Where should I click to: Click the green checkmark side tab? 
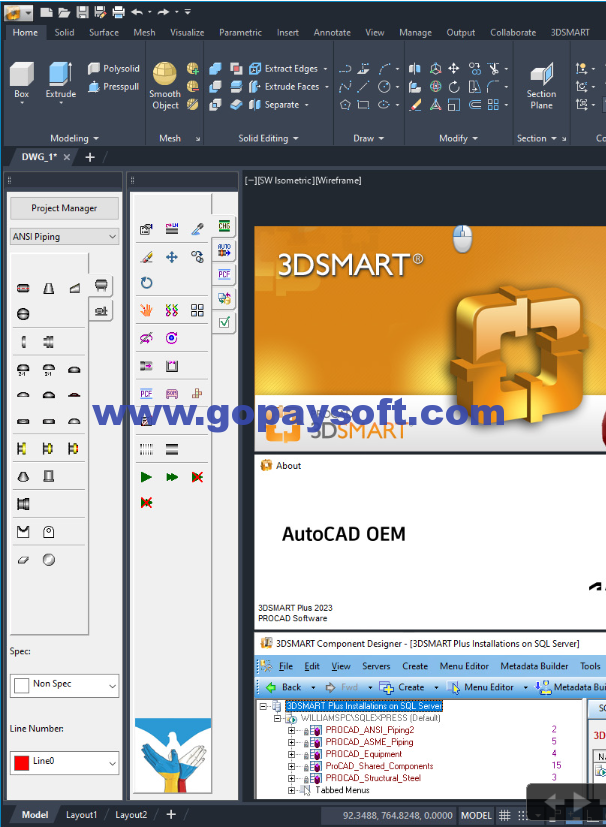coord(224,322)
